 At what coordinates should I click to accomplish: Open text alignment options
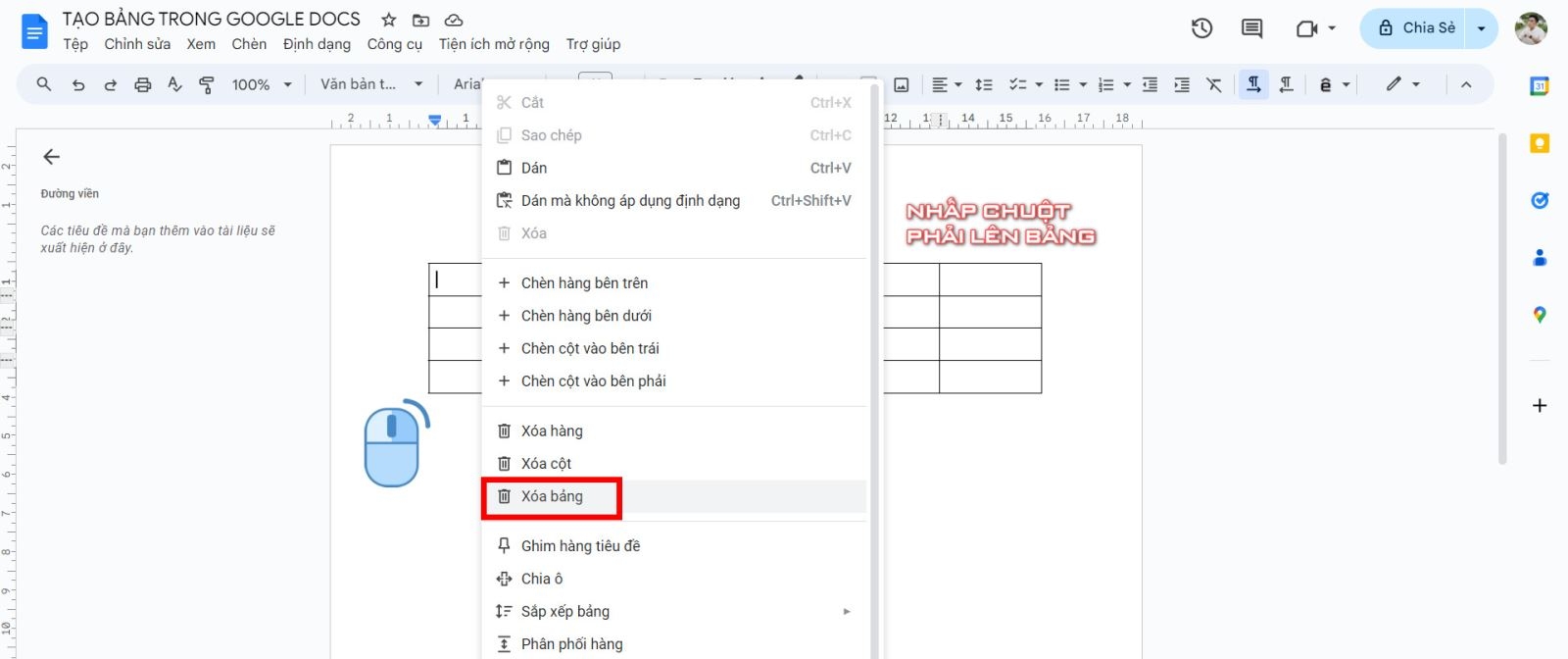946,85
